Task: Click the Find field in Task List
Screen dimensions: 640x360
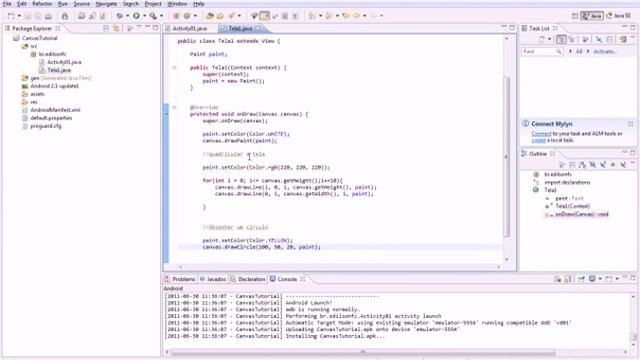Action: coord(542,51)
